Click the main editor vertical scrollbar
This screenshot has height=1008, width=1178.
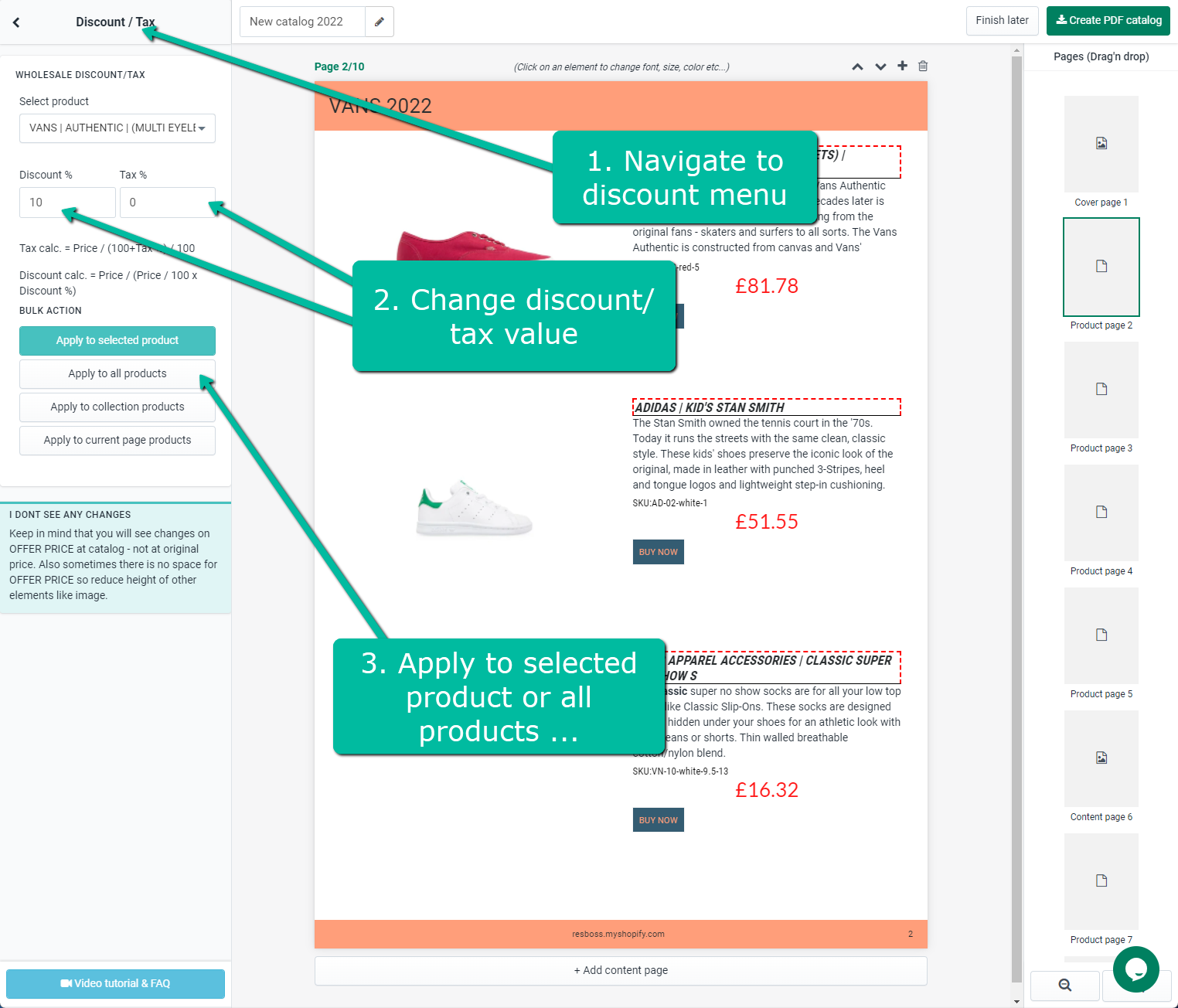click(x=1017, y=518)
